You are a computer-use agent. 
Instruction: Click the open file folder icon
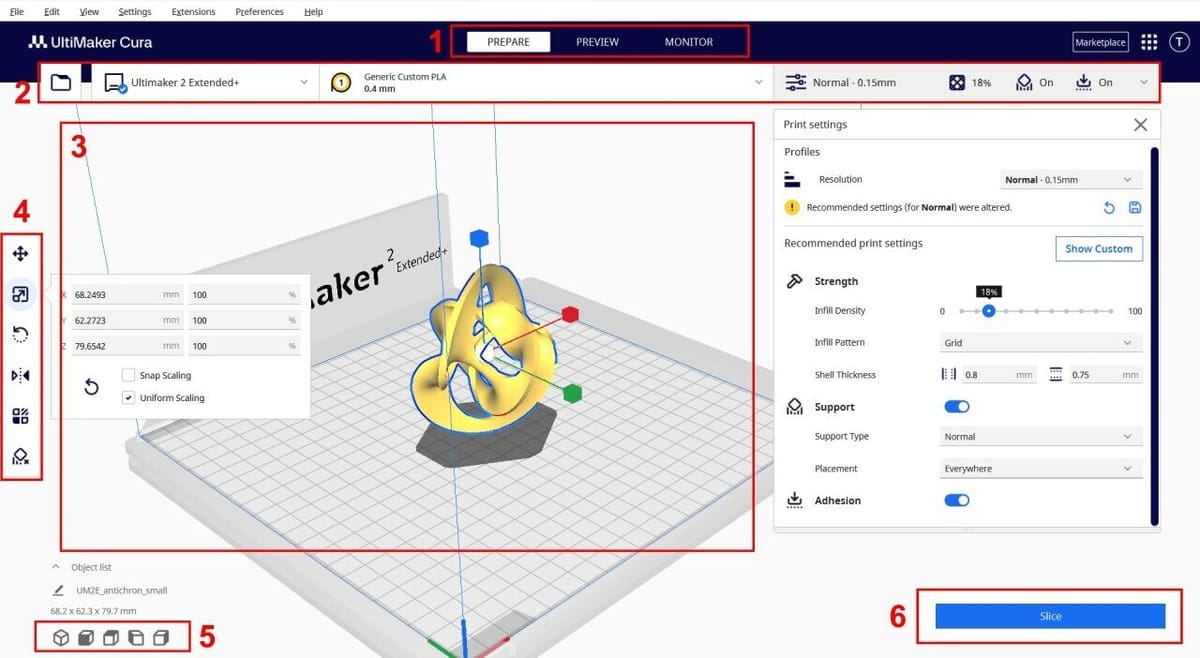(x=61, y=83)
